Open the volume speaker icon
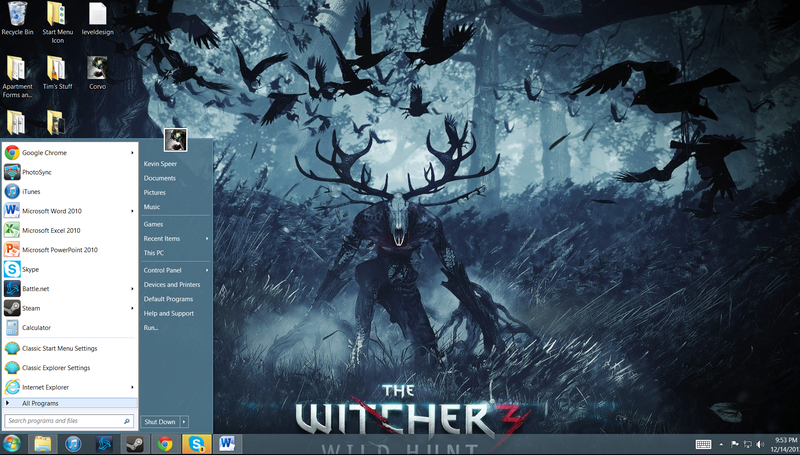 click(761, 444)
